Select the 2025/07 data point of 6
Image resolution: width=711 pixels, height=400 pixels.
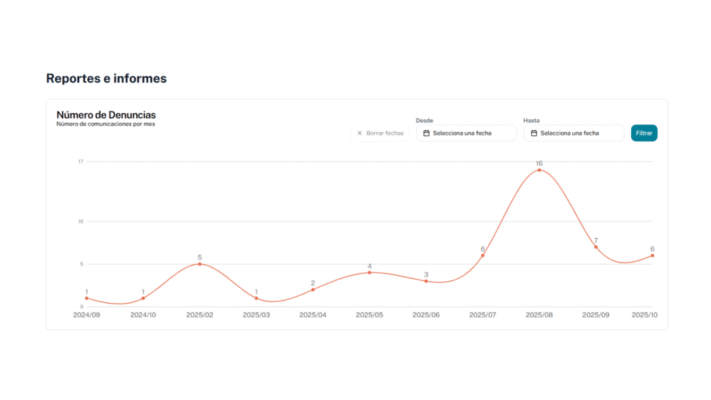click(482, 255)
